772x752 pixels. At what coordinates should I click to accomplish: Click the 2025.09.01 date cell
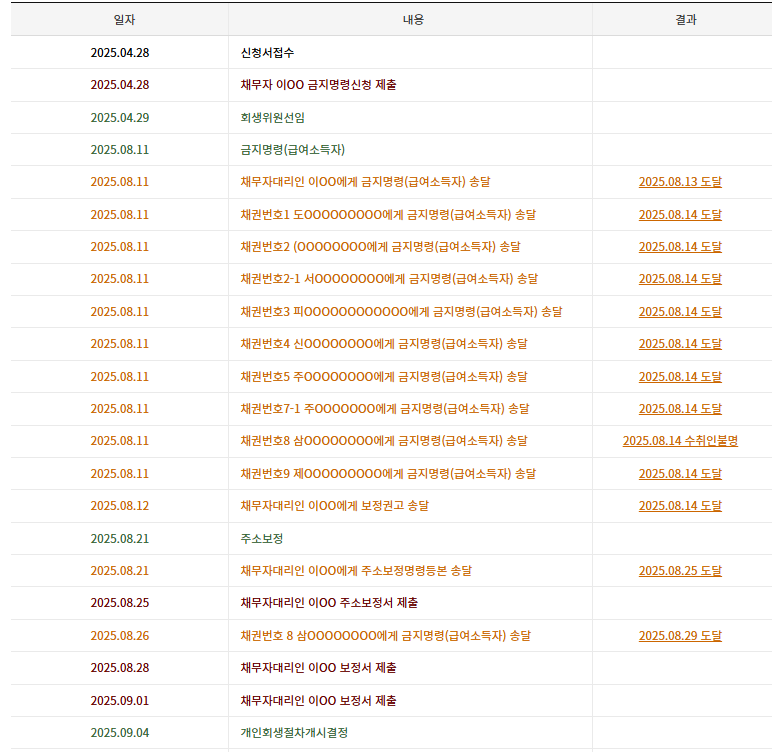(120, 701)
